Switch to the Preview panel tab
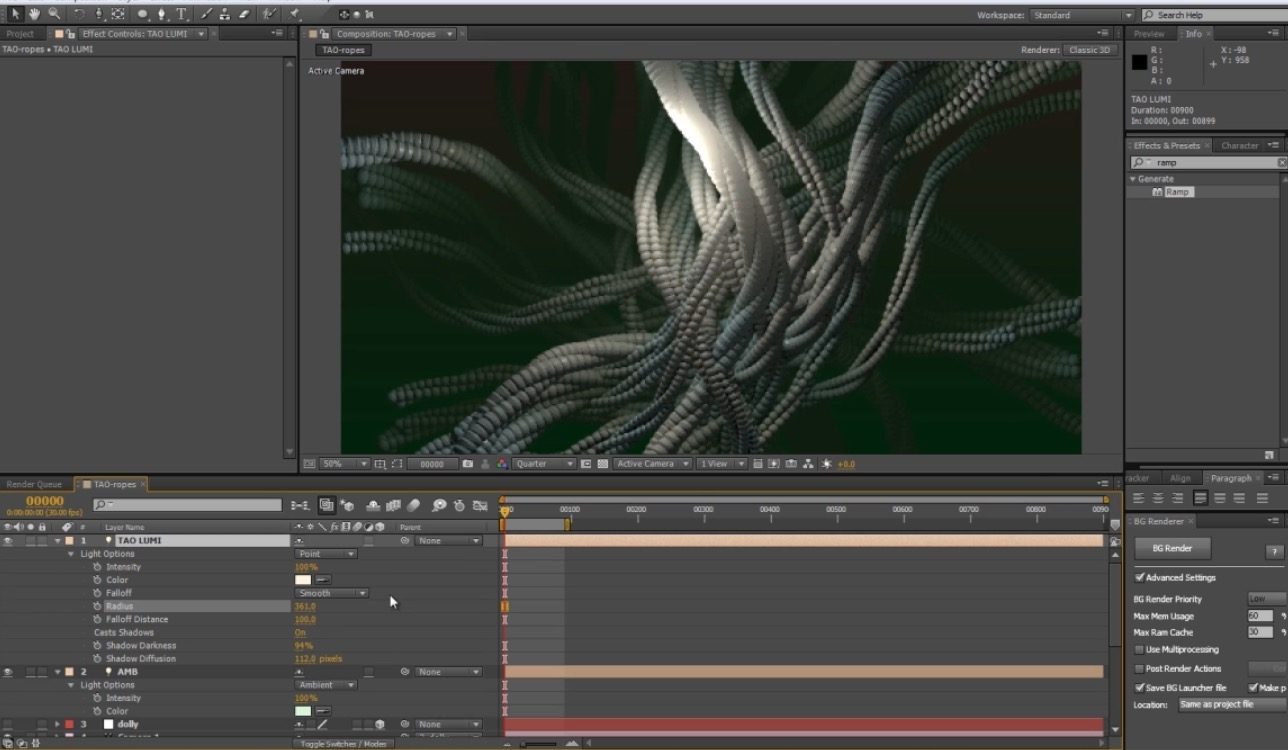The image size is (1288, 750). 1149,34
